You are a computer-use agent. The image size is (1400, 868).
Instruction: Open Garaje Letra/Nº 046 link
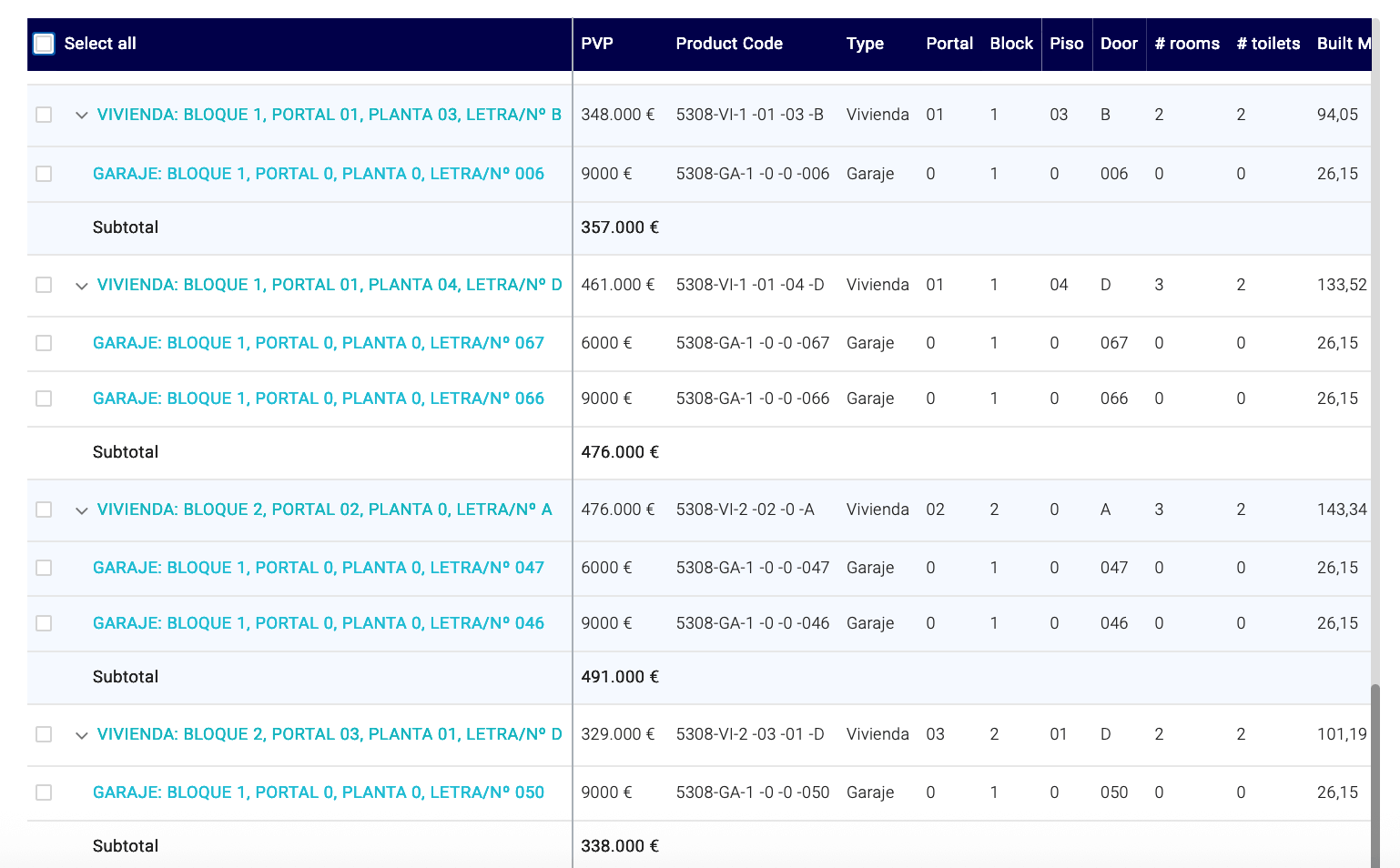pos(319,623)
